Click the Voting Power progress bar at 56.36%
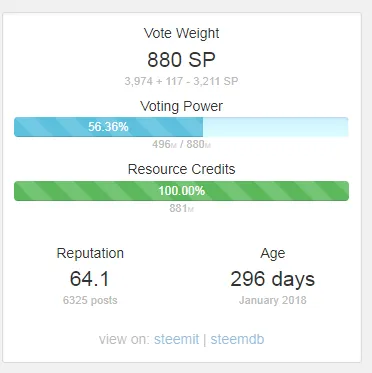Image resolution: width=372 pixels, height=373 pixels. [x=181, y=127]
